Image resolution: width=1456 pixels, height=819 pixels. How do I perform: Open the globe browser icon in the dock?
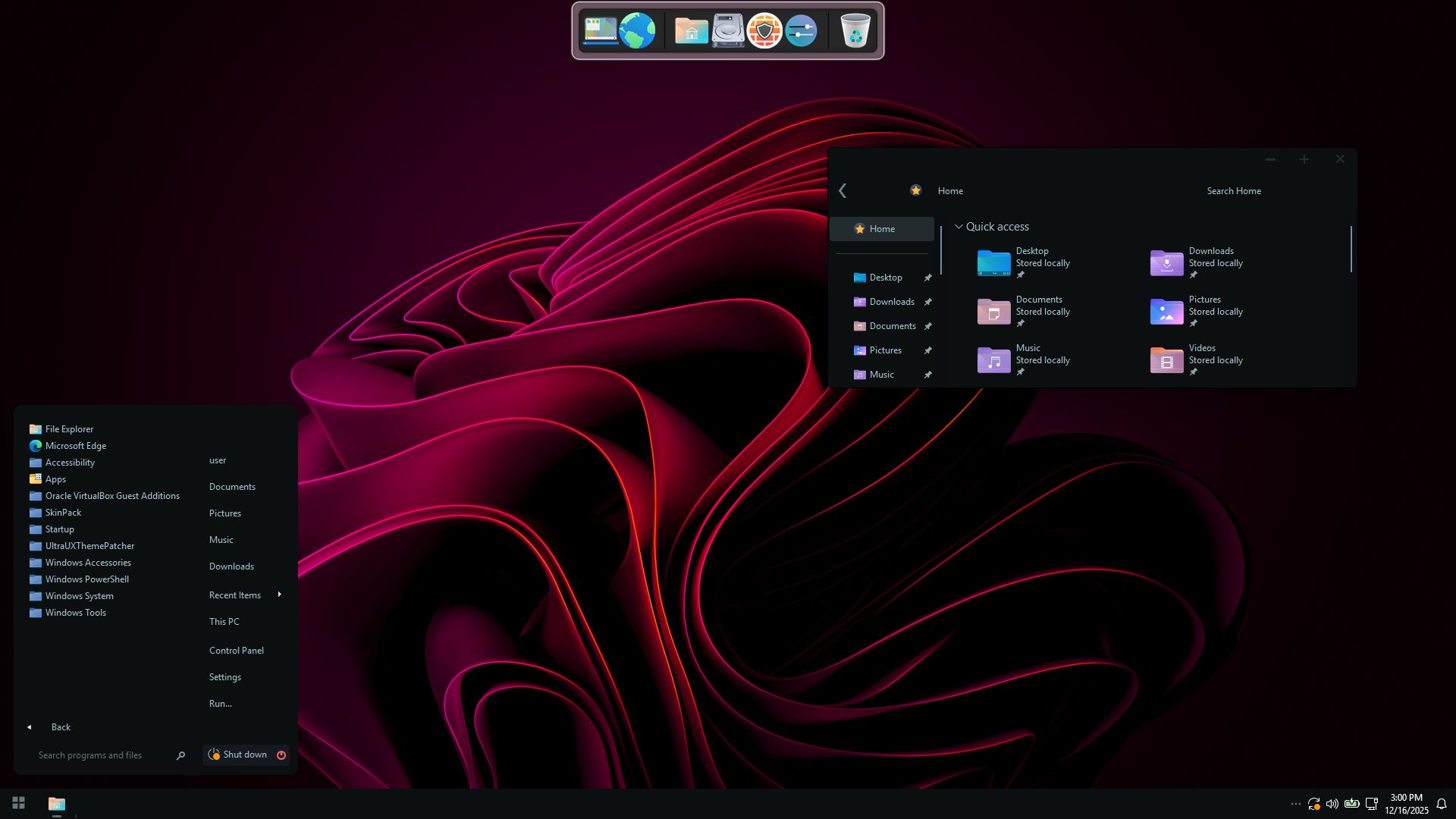(x=637, y=31)
